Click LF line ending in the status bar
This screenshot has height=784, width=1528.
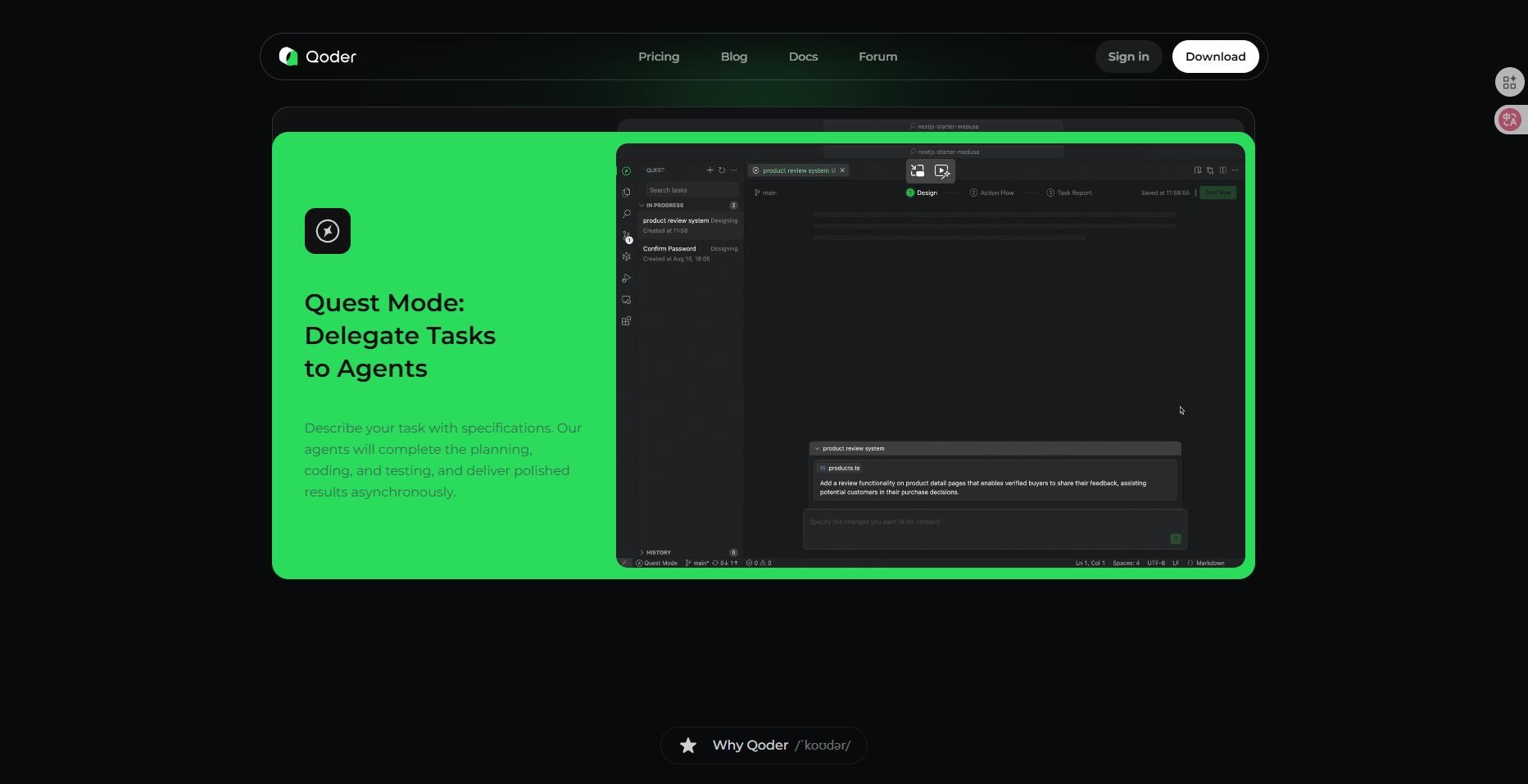1176,563
